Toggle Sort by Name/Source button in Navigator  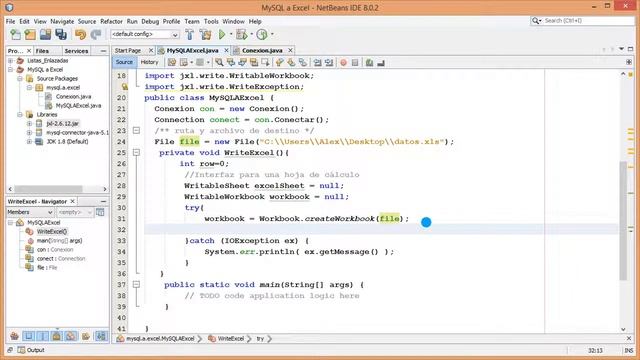[x=101, y=336]
